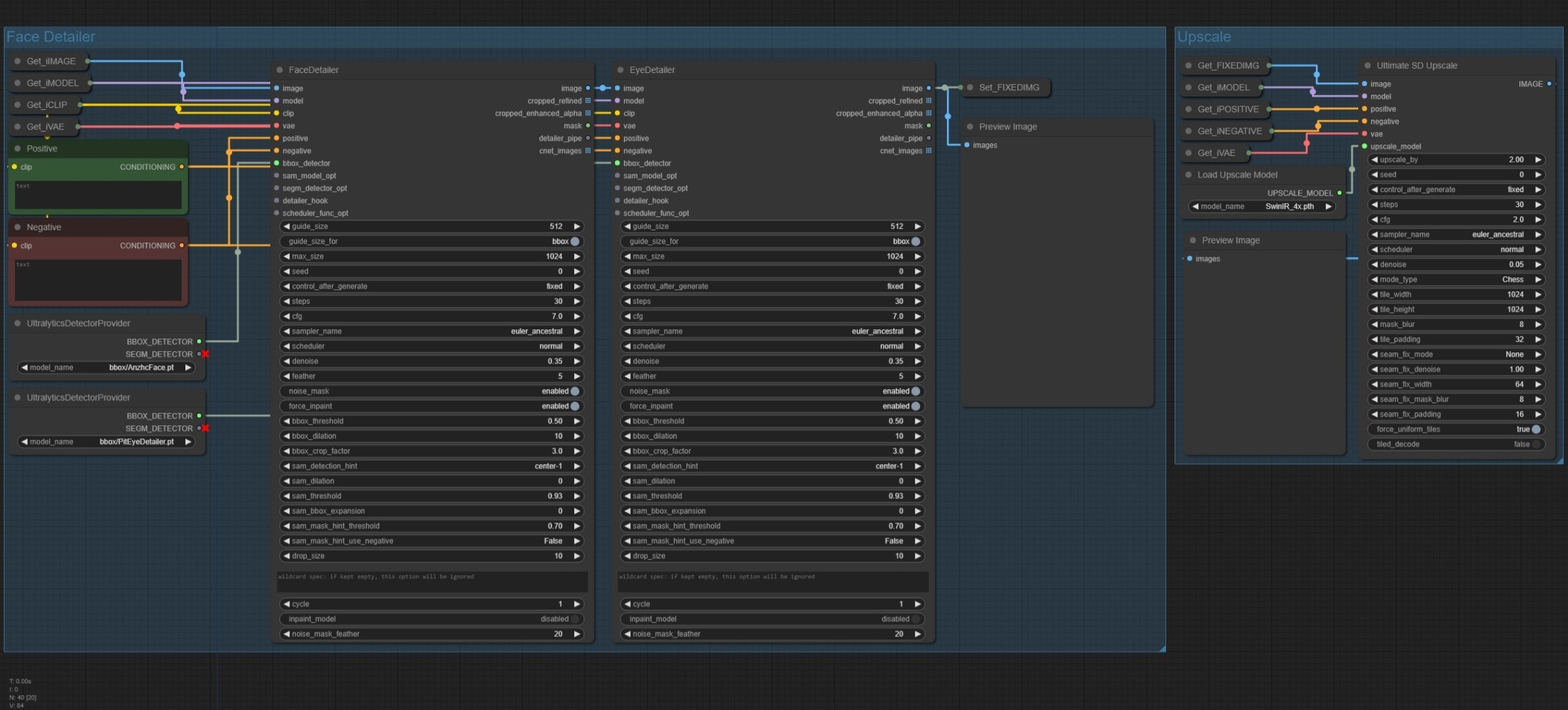Click red X on AnzhcFace SEGM_DETECTOR output
1568x710 pixels.
click(x=205, y=354)
